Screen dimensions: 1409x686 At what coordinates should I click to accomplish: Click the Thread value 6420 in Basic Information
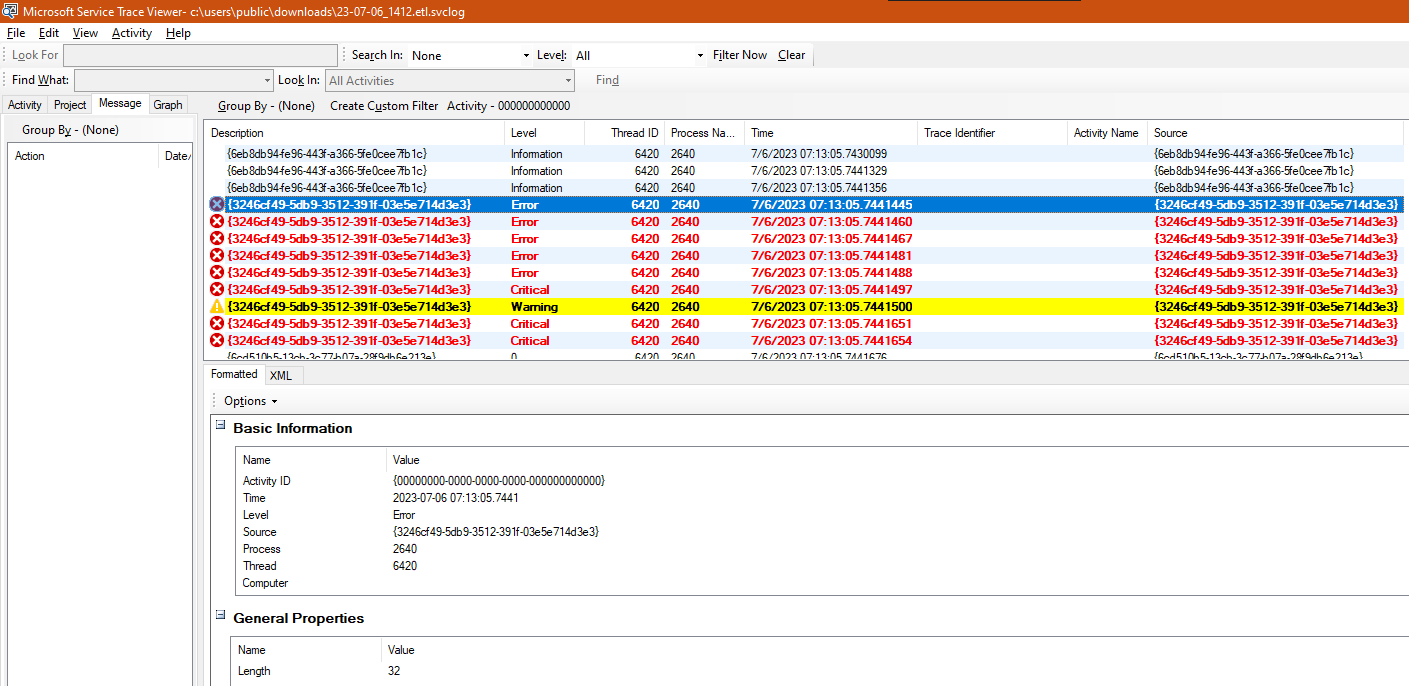405,566
